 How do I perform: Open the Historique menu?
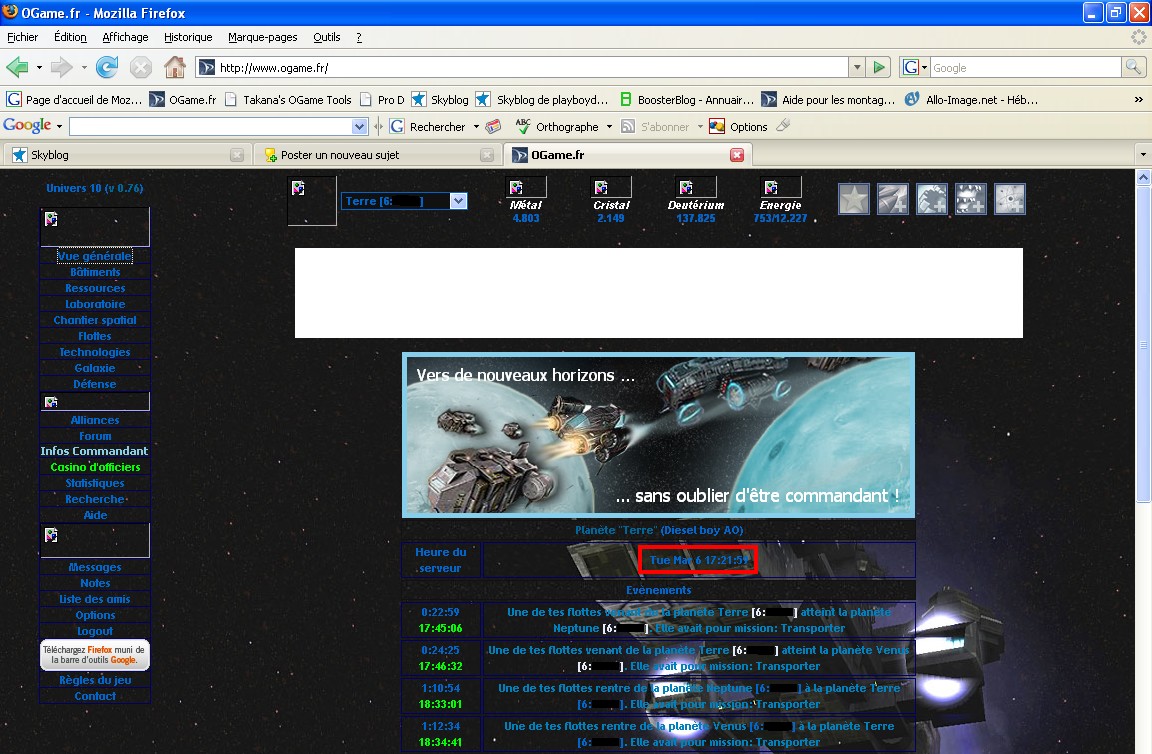188,37
